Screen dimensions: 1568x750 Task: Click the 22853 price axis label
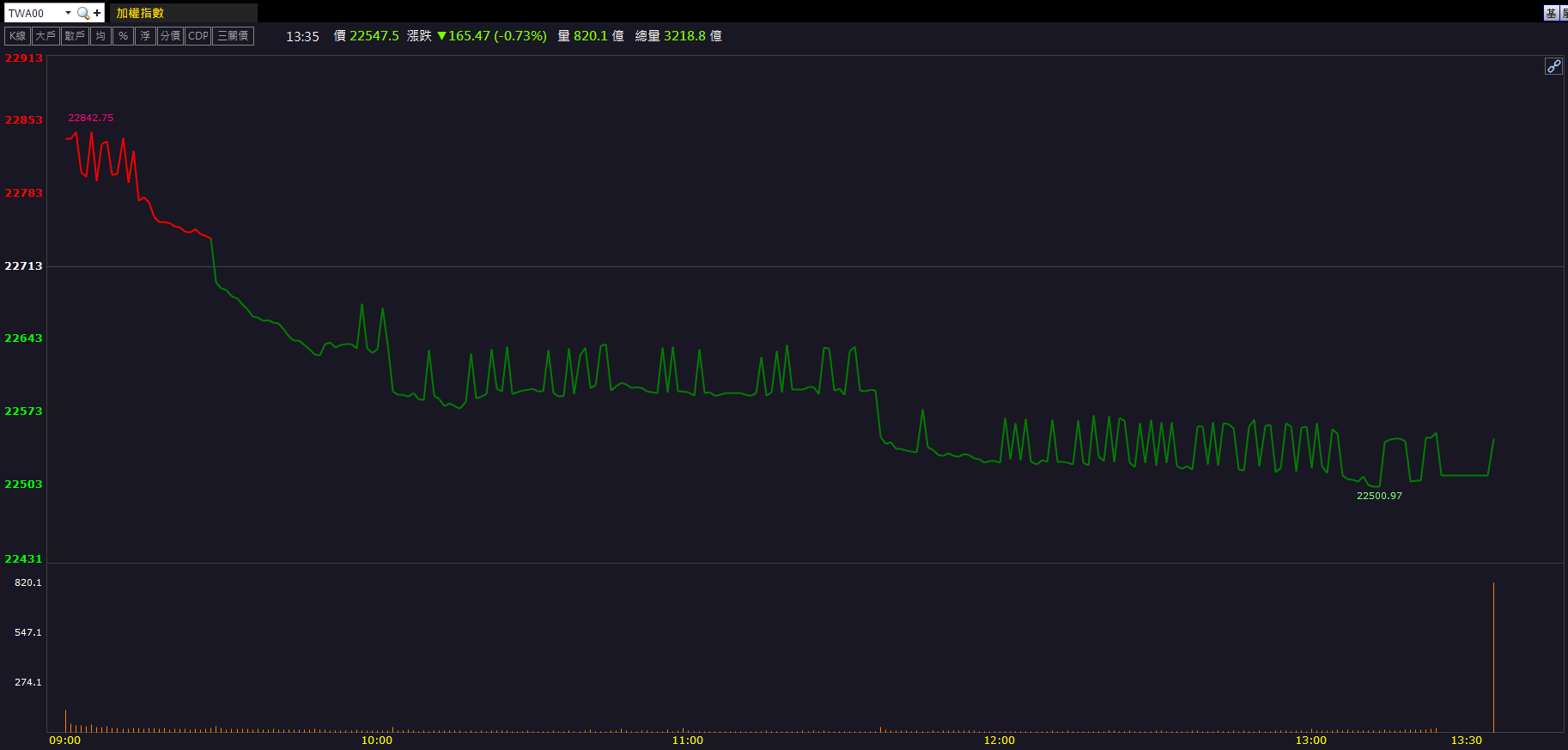pos(23,119)
